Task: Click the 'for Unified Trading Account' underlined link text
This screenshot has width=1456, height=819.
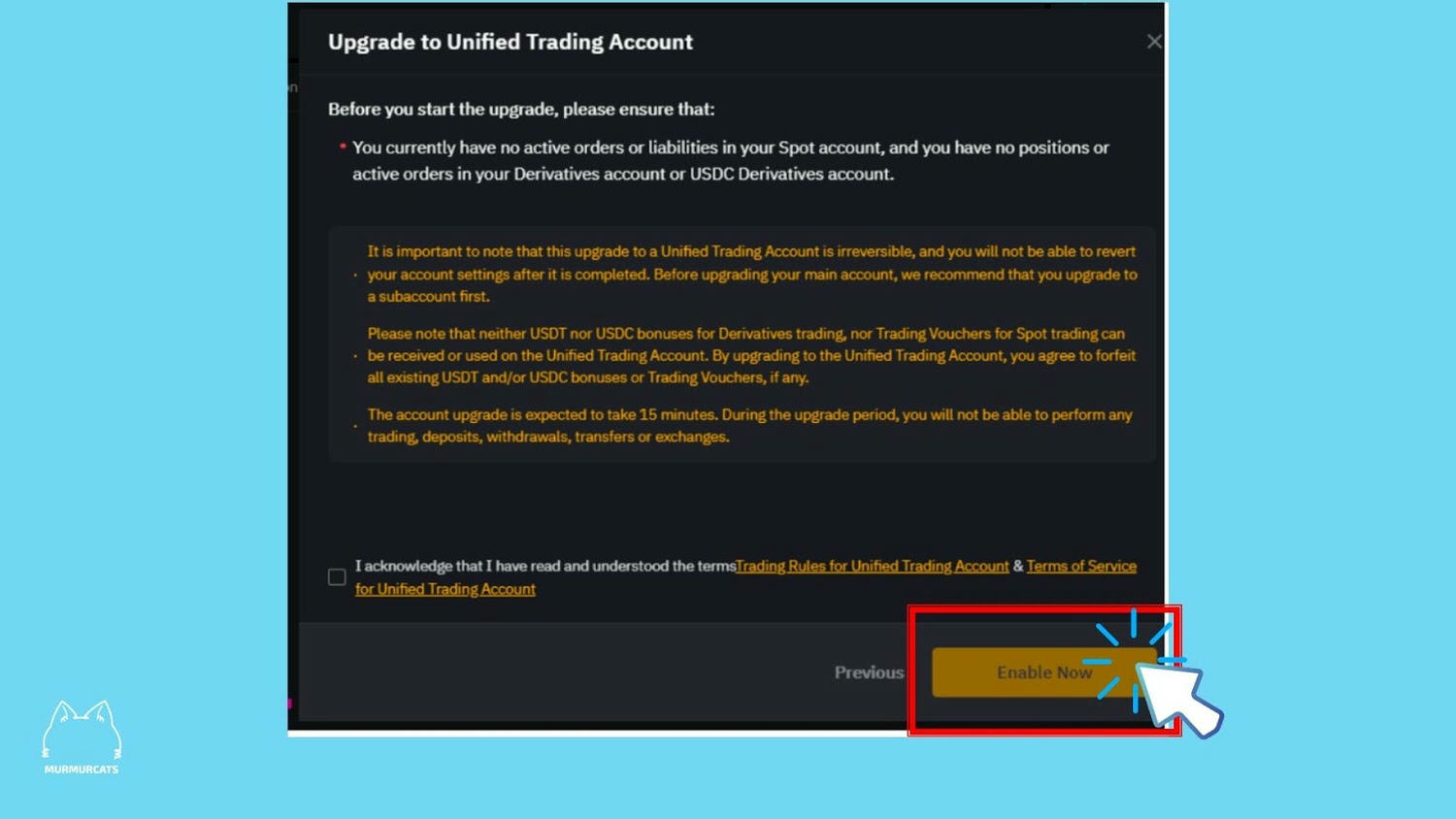Action: tap(446, 589)
